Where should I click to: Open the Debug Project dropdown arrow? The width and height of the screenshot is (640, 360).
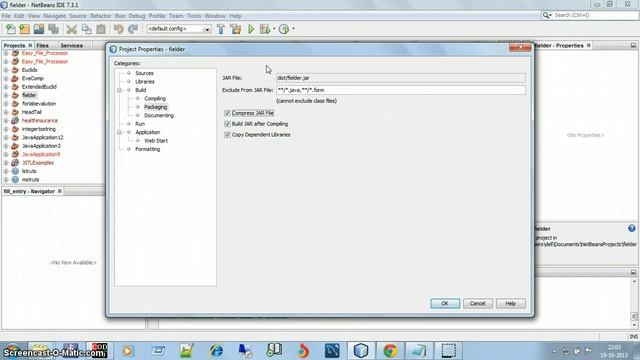point(274,29)
